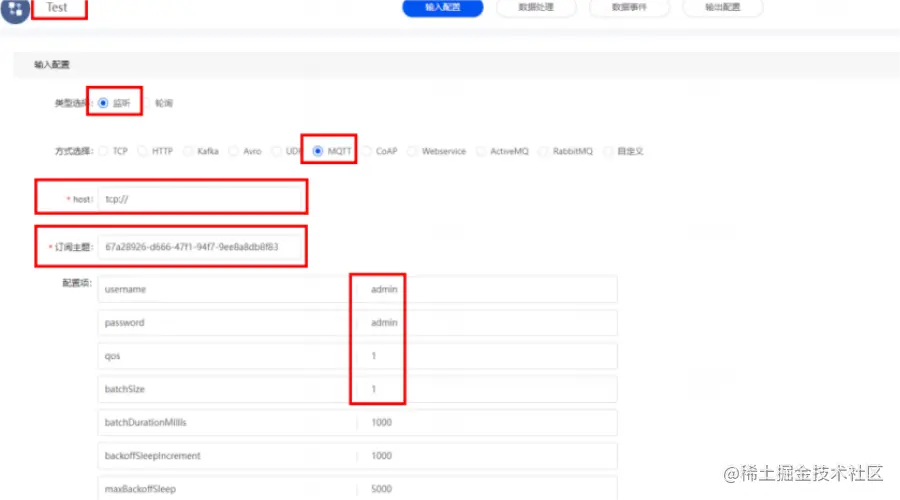This screenshot has height=500, width=900.
Task: Choose the HTTP method radio button
Action: coord(142,151)
